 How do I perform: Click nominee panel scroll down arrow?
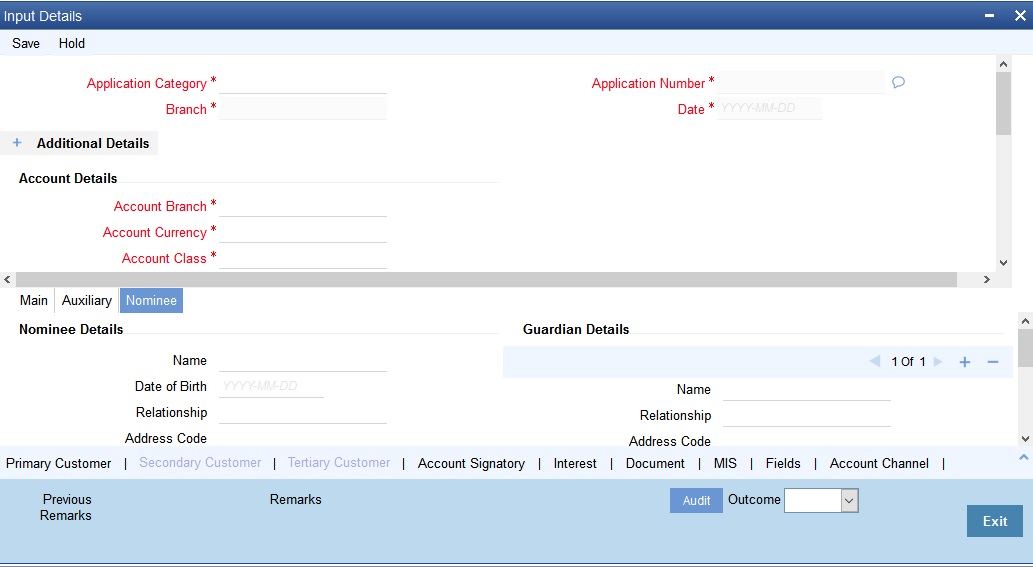1025,439
